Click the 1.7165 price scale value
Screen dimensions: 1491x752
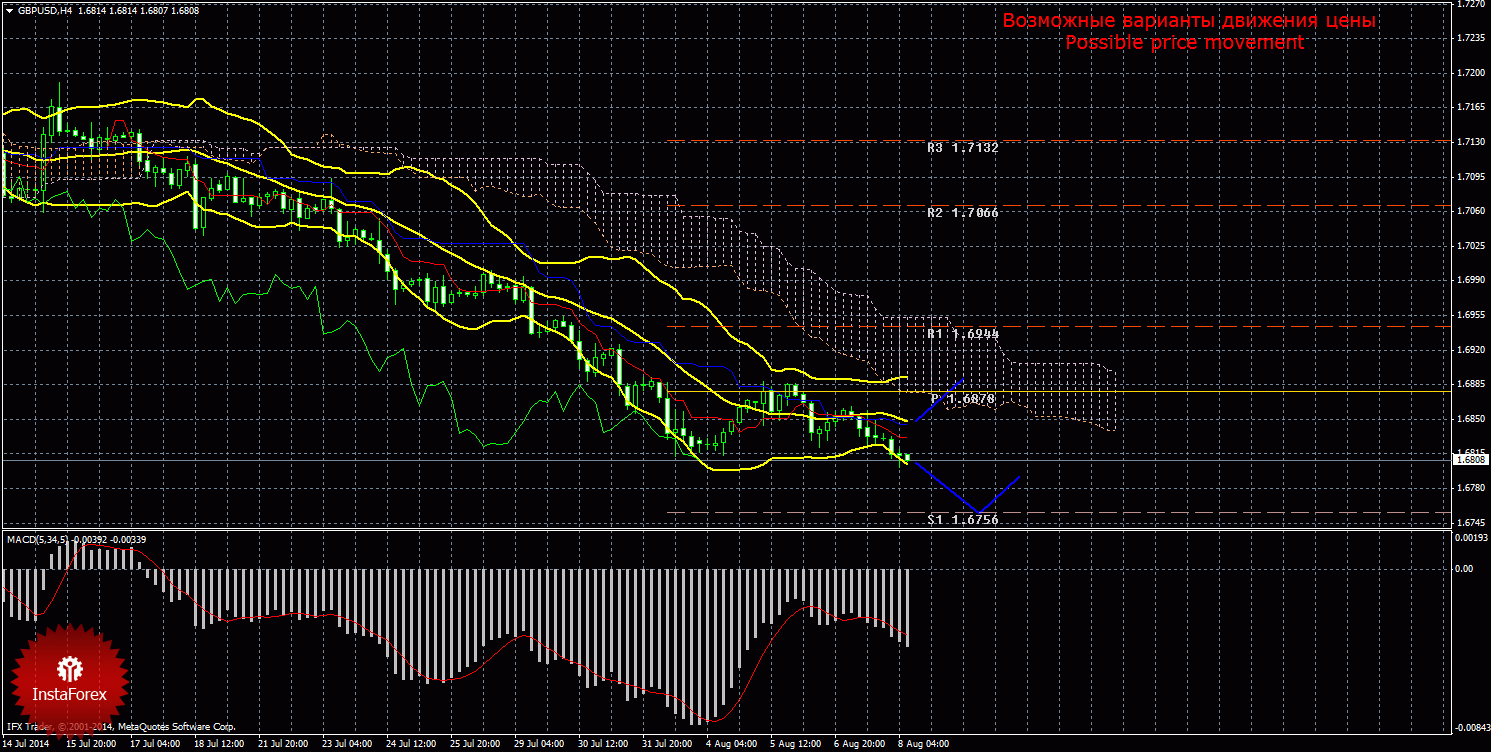tap(1471, 107)
